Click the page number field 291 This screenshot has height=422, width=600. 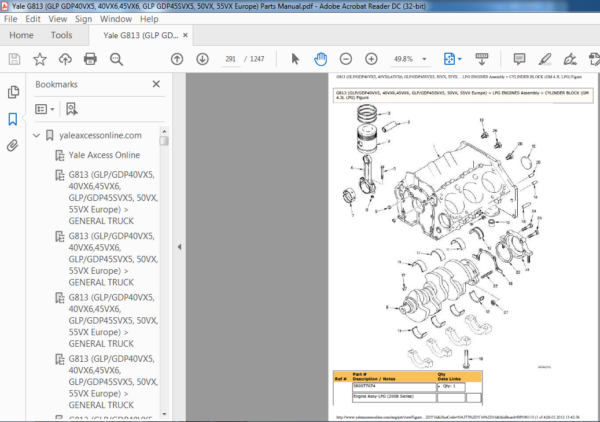(x=230, y=59)
